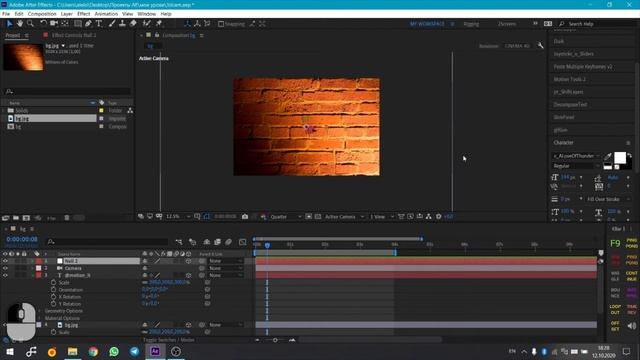Screen dimensions: 640x360
Task: Open the Layer menu
Action: [67, 14]
